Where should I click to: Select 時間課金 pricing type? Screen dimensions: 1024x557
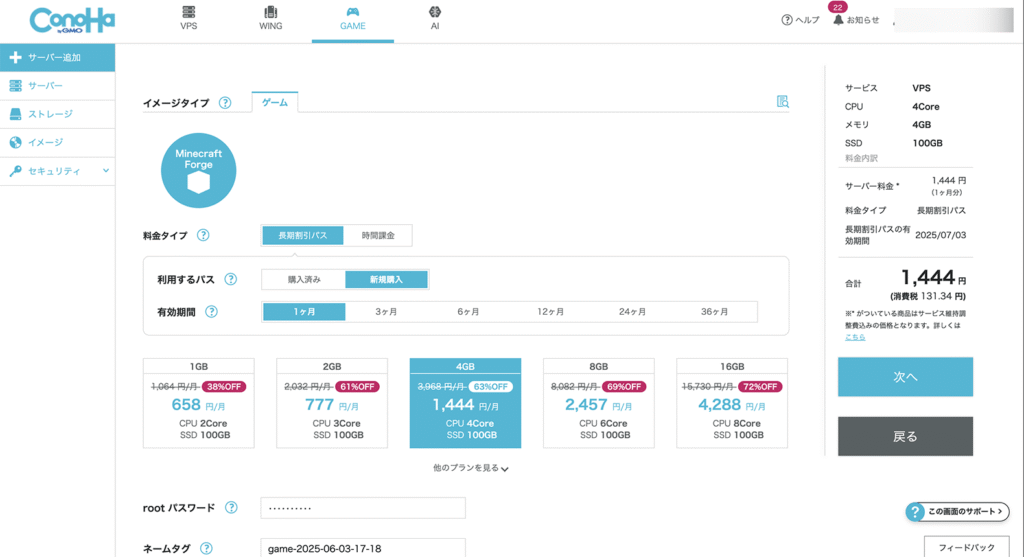pyautogui.click(x=378, y=235)
